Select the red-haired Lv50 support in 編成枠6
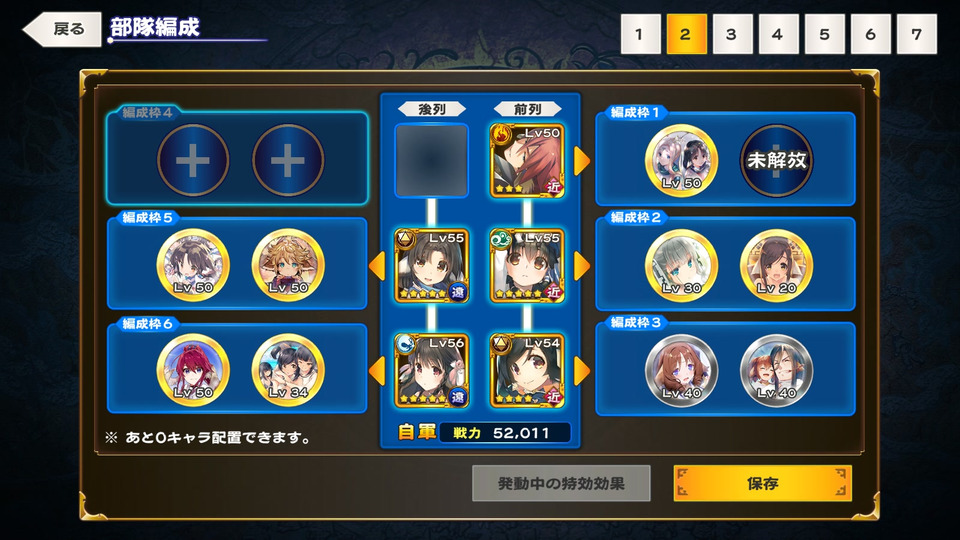Image resolution: width=960 pixels, height=540 pixels. [193, 370]
